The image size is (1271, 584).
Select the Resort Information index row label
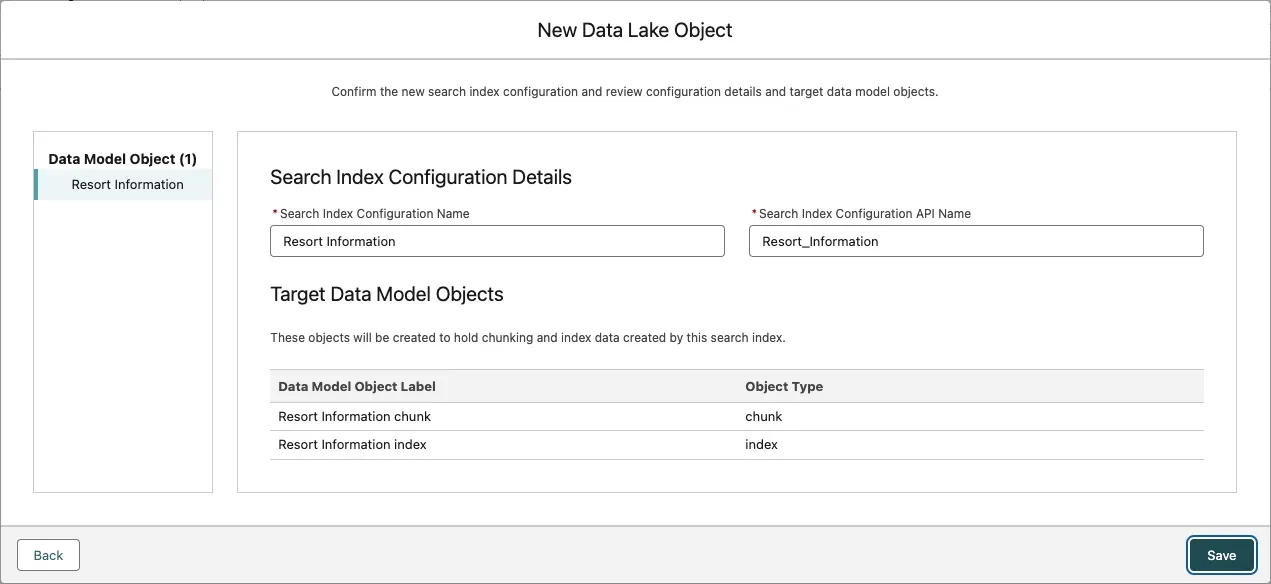tap(352, 444)
